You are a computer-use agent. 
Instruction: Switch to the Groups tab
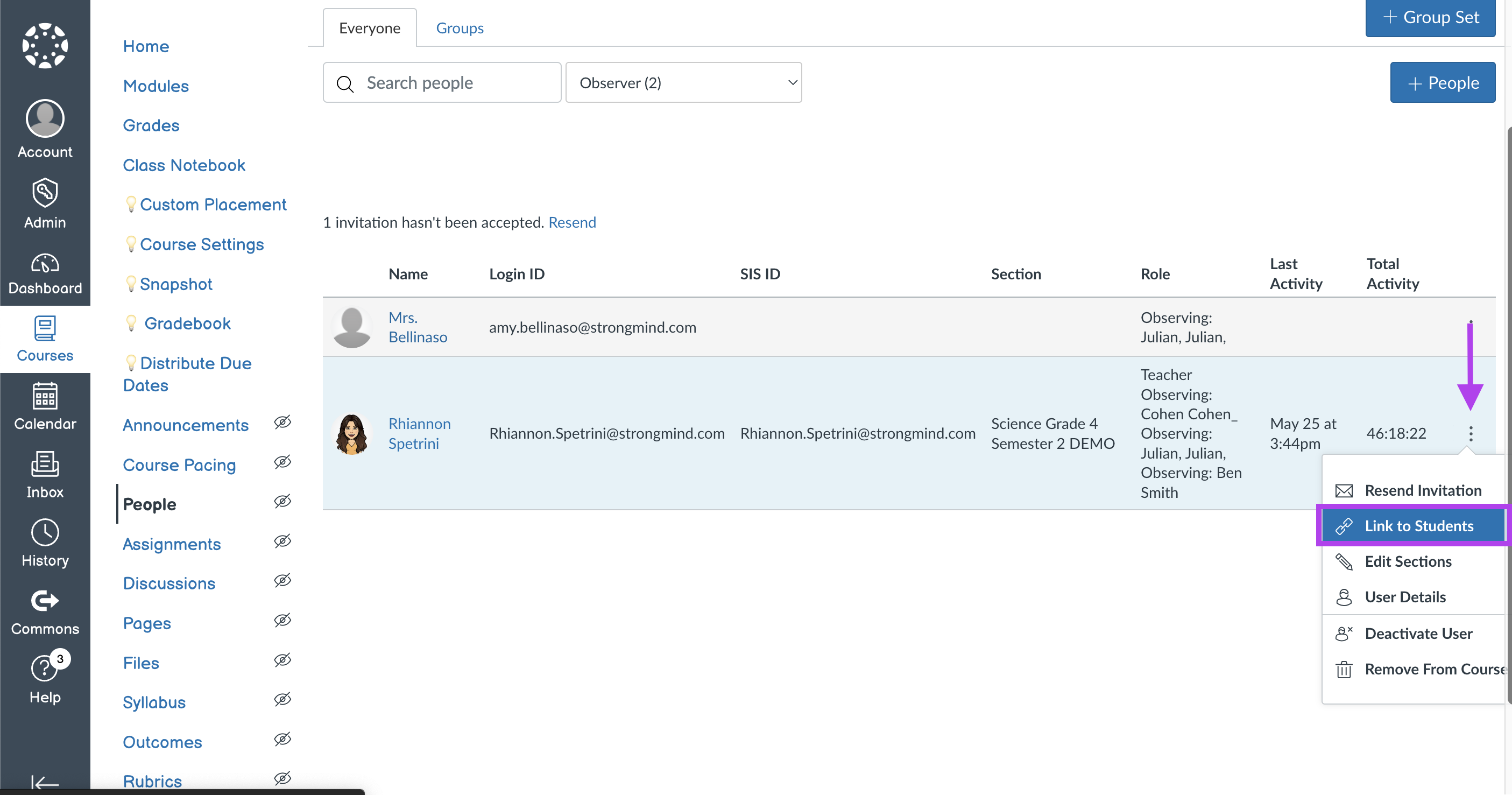coord(460,27)
